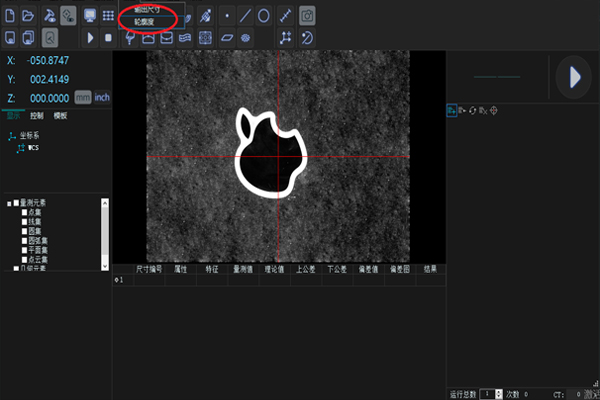Click the camera snapshot icon
The image size is (600, 400).
point(307,16)
